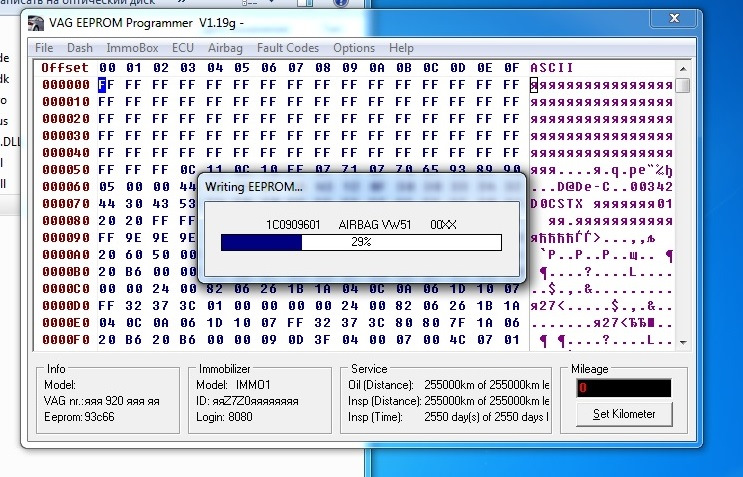Click the hex view scroll down arrow
This screenshot has width=743, height=477.
pyautogui.click(x=683, y=342)
